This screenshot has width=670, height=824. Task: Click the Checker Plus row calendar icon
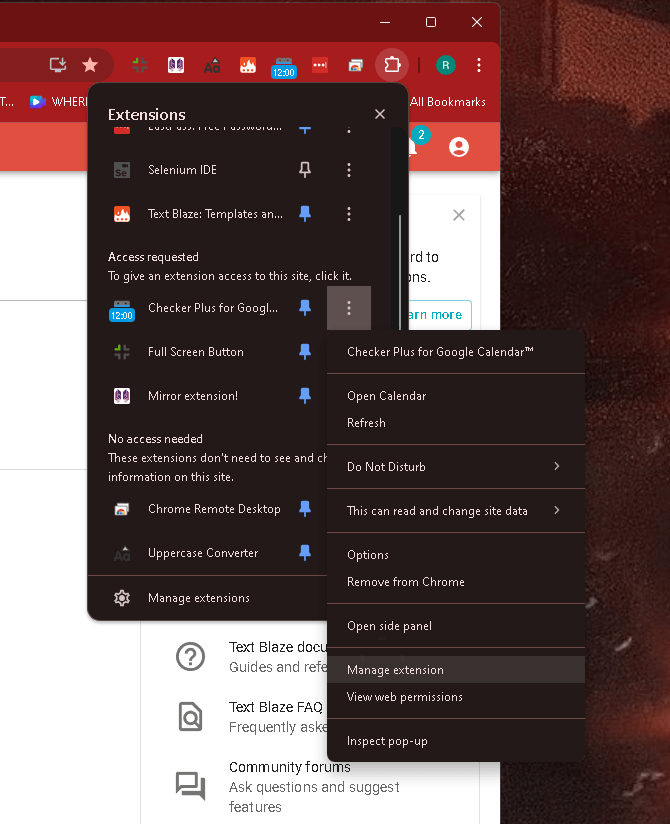point(122,311)
